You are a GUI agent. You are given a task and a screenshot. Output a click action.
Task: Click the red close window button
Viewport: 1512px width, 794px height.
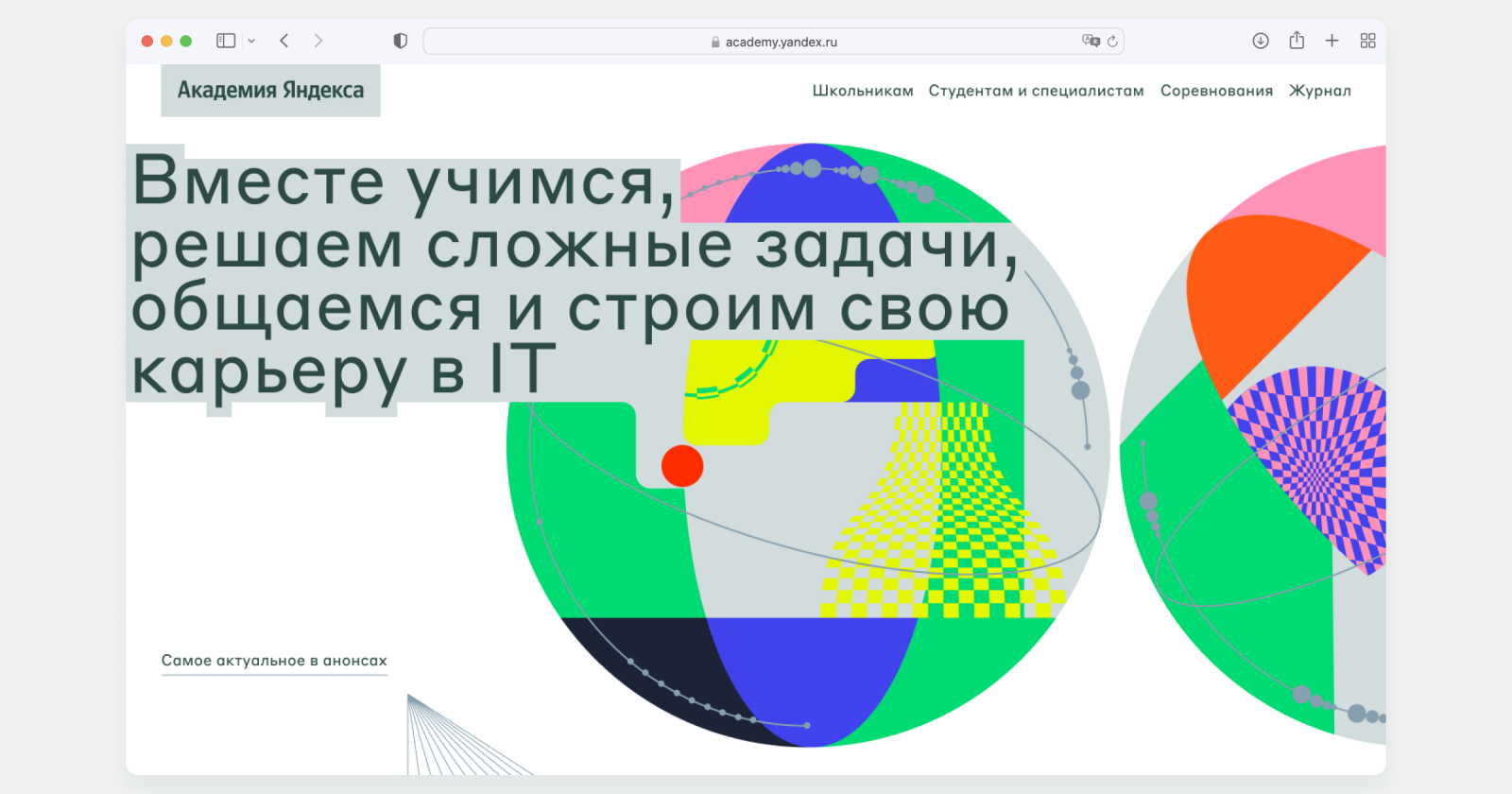tap(147, 41)
